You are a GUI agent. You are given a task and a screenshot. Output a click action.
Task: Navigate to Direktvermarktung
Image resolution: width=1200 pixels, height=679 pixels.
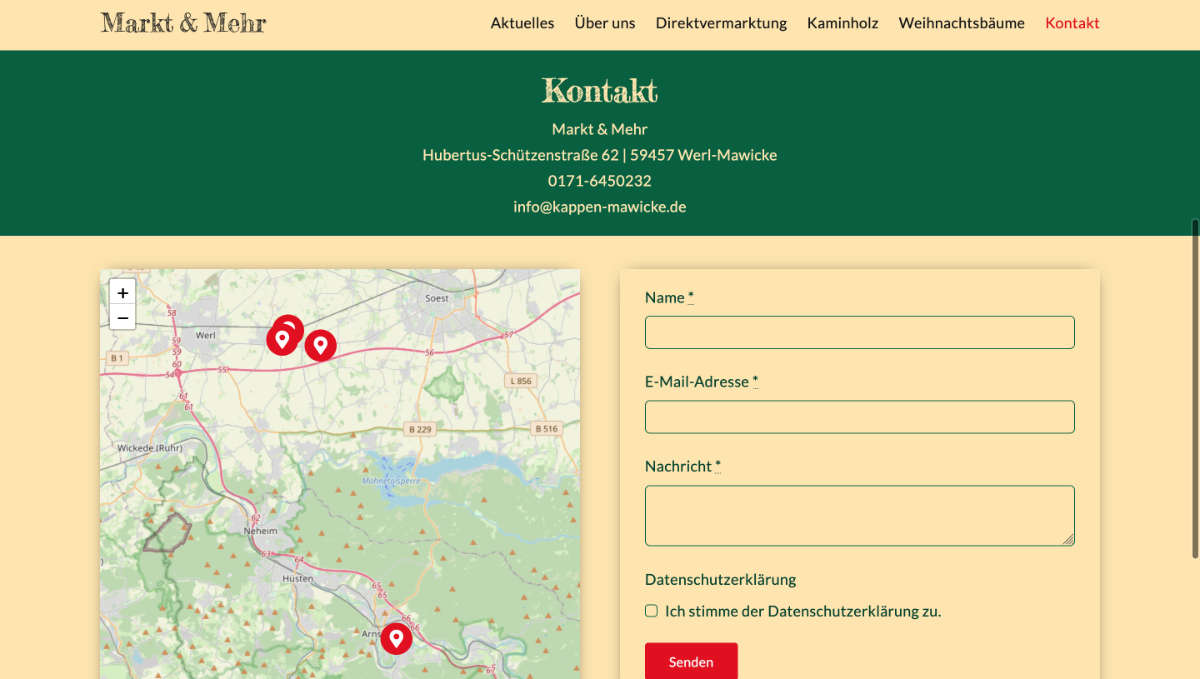pos(721,23)
